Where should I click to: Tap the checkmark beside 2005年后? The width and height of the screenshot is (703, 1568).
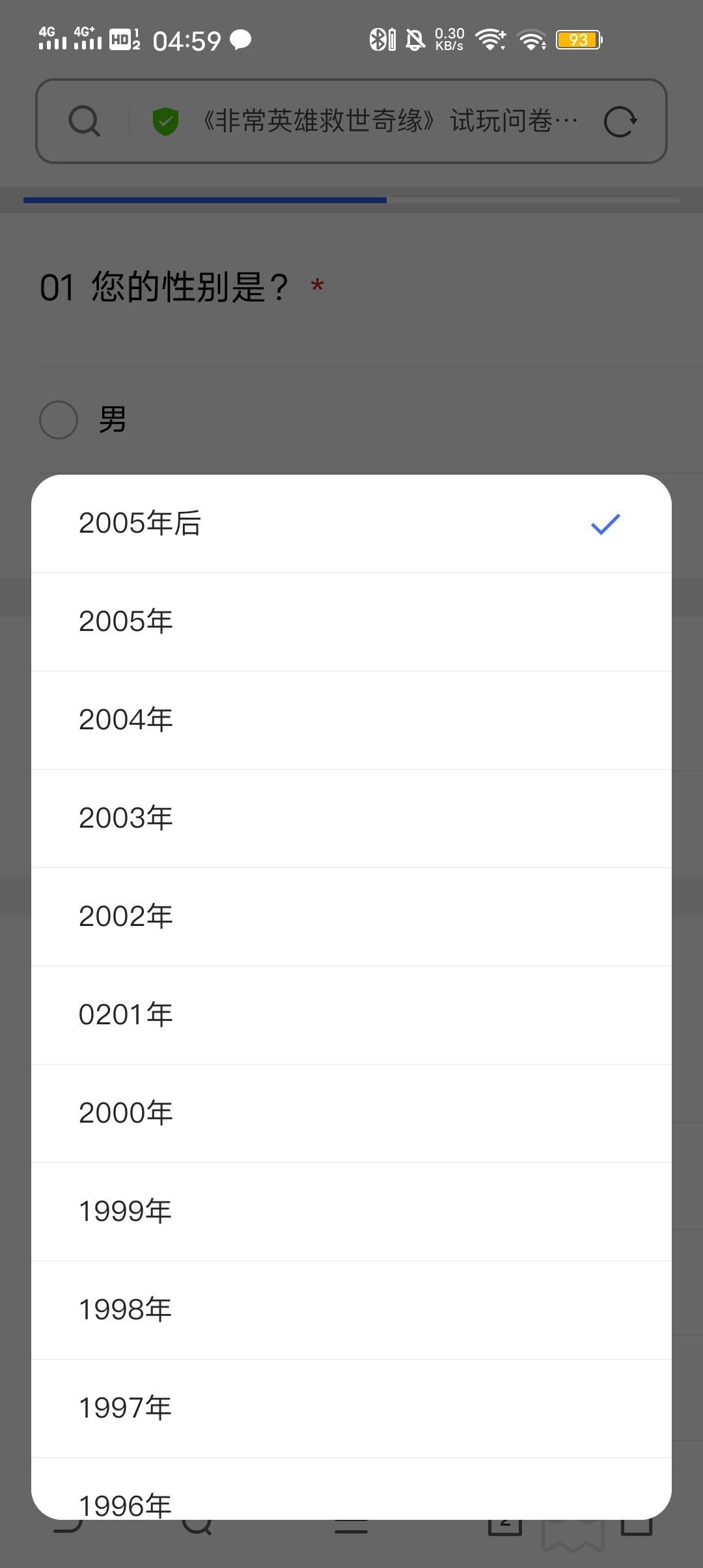point(605,524)
